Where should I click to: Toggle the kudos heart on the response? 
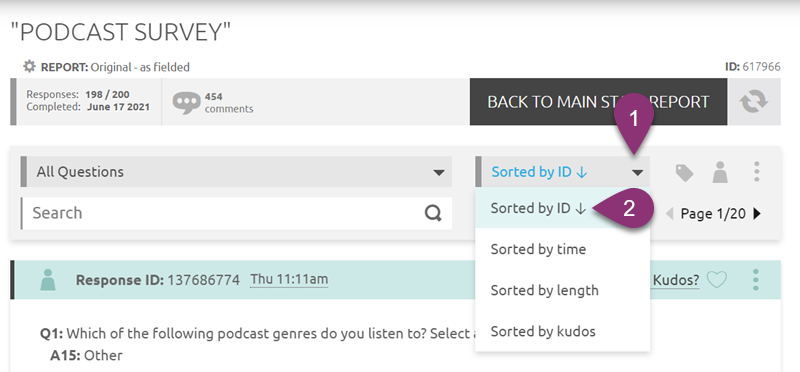pos(717,280)
